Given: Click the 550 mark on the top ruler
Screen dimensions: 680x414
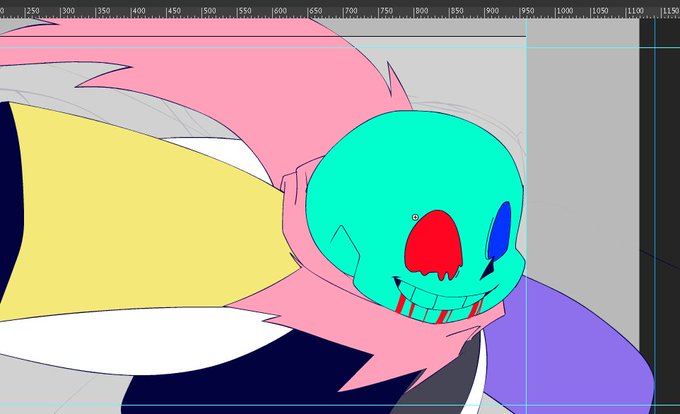Looking at the screenshot, I should tap(245, 11).
